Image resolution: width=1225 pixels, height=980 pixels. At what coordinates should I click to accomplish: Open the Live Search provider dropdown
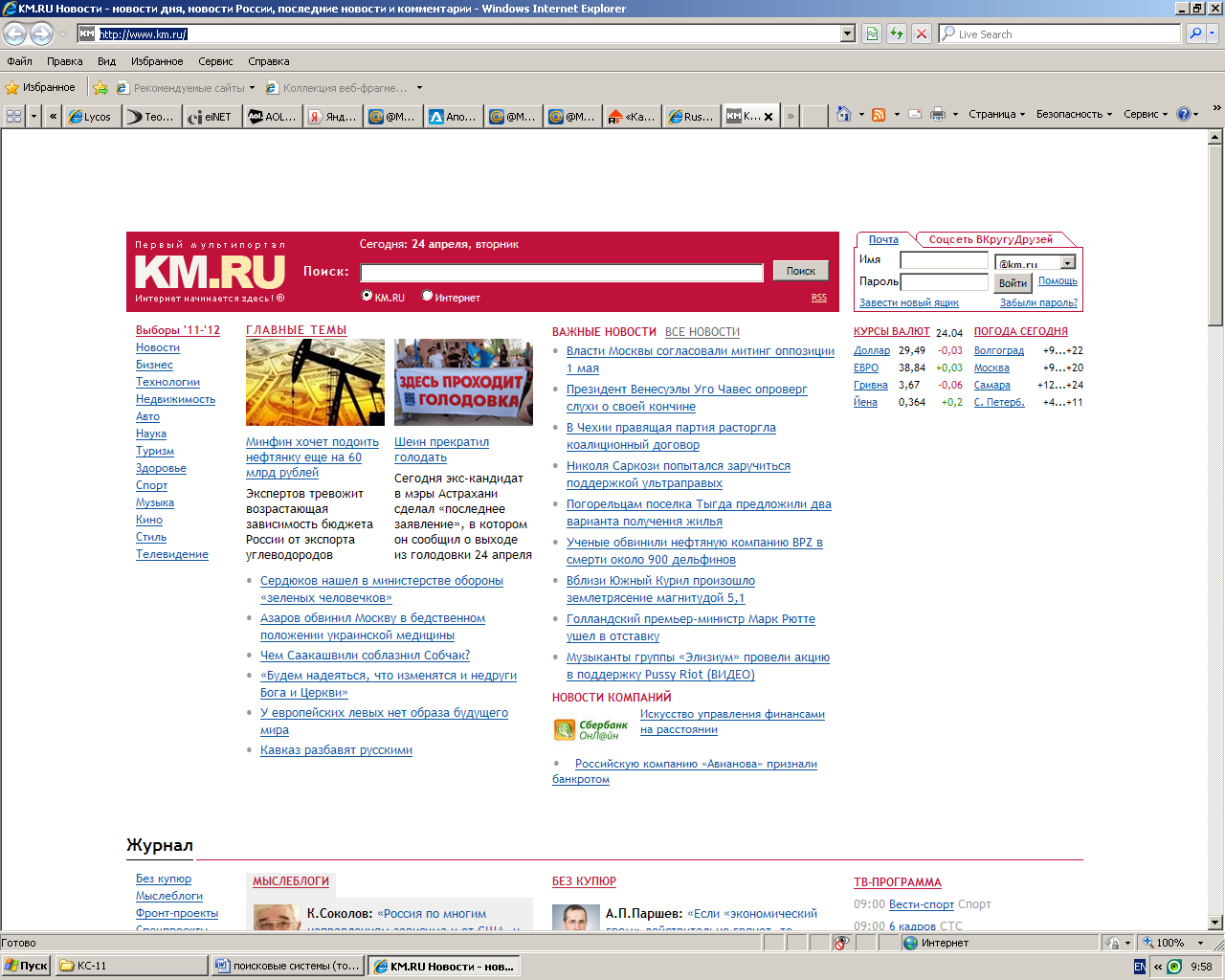(1213, 33)
